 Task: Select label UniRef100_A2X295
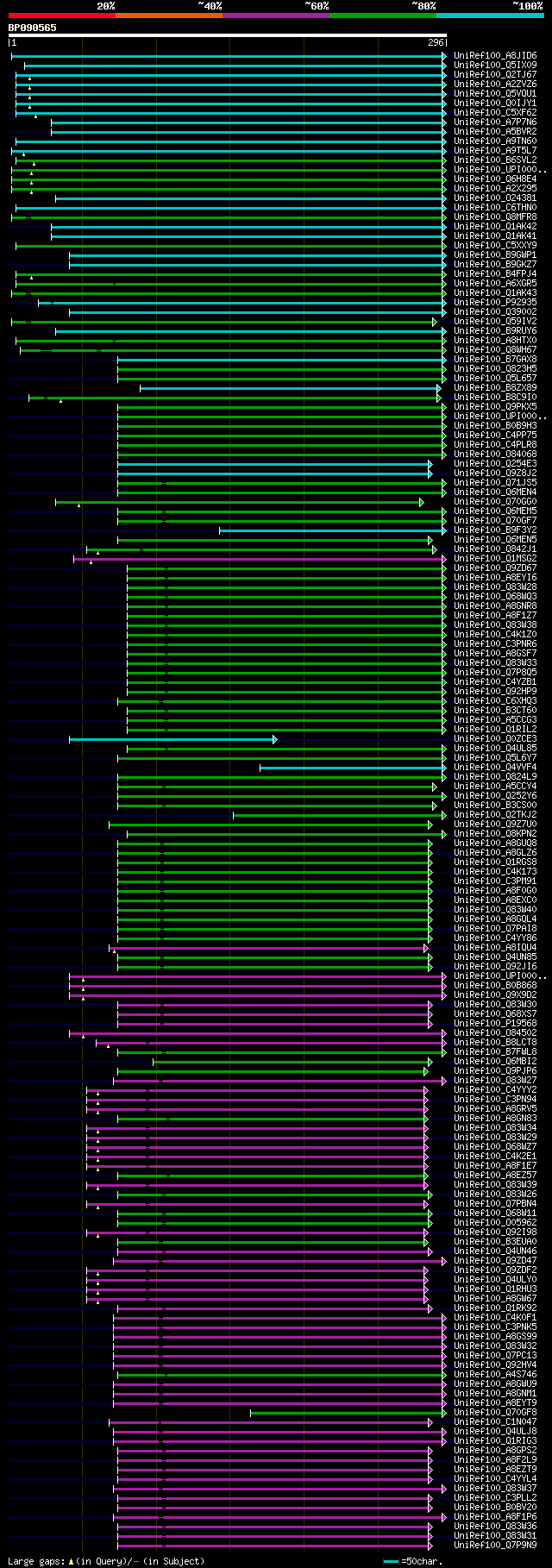tap(495, 189)
